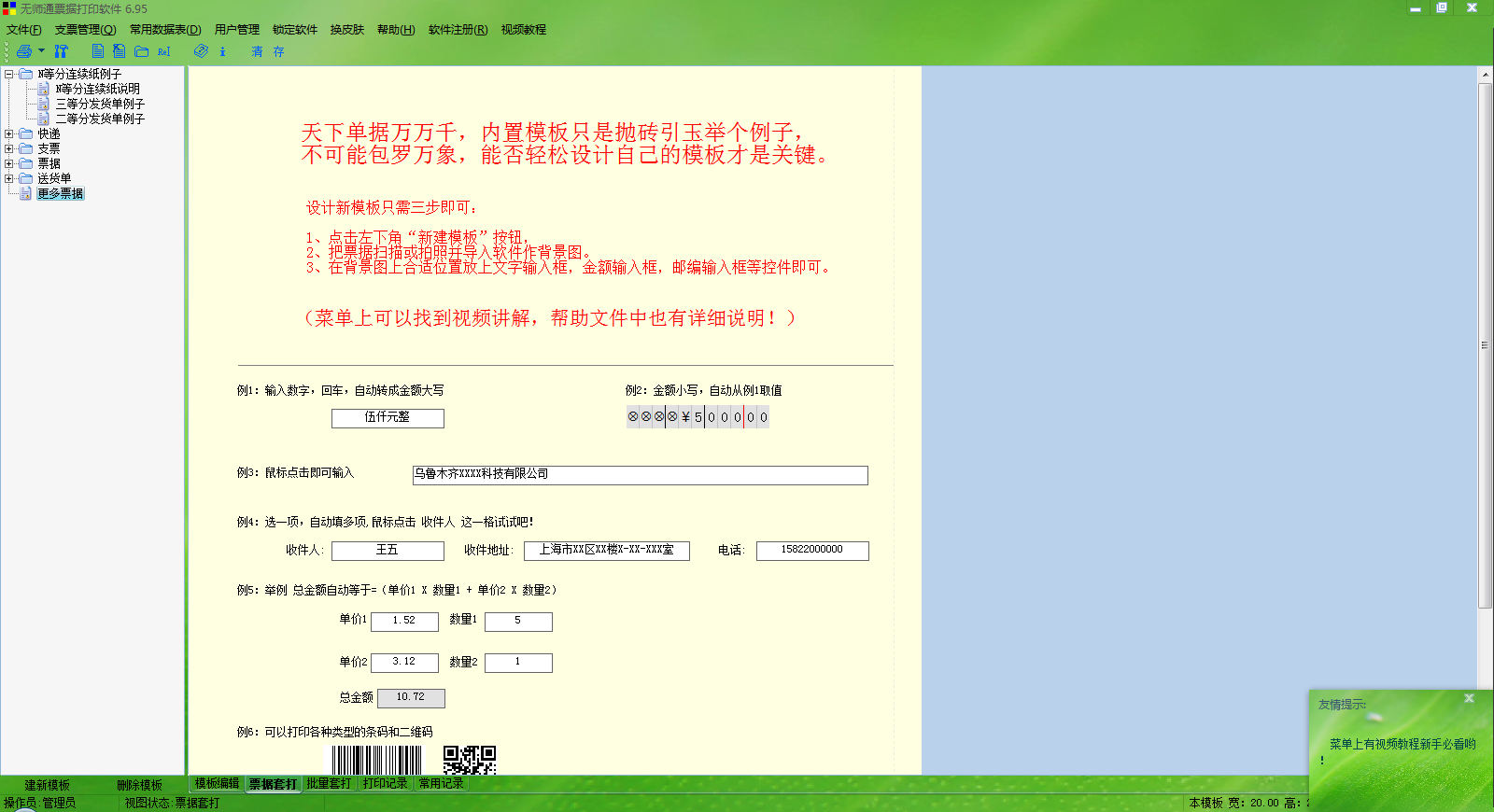Click the 电话 field showing 15822000000
The image size is (1494, 812).
coord(812,551)
